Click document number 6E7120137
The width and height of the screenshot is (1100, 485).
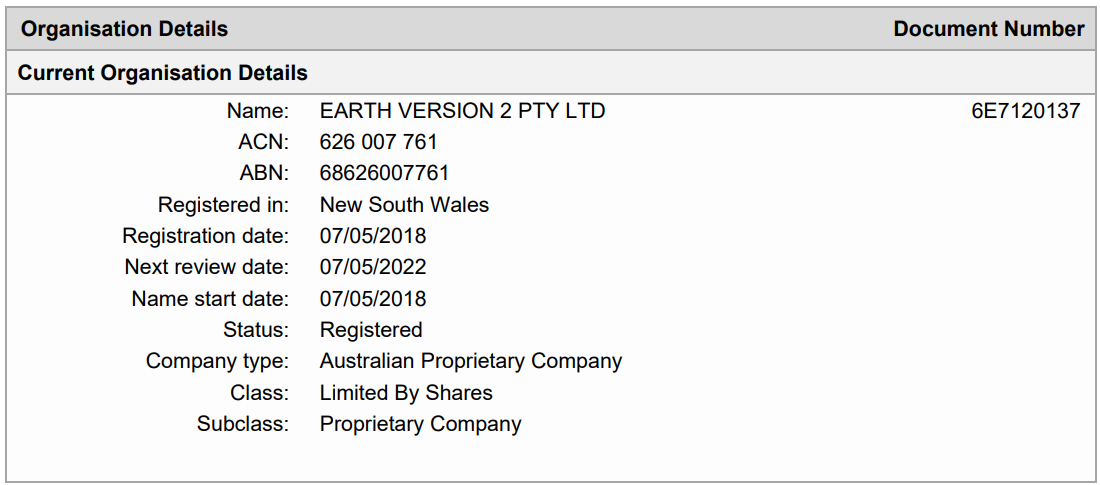click(x=1026, y=111)
